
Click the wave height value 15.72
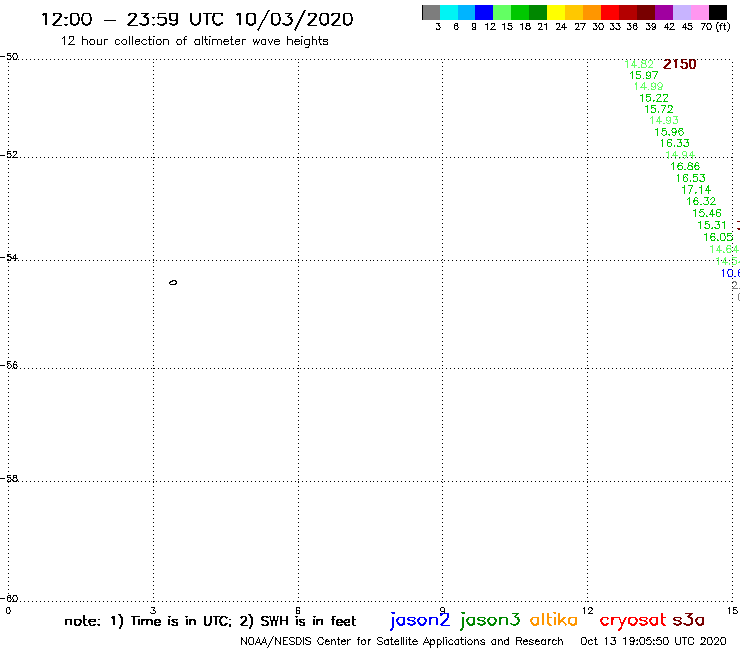click(x=659, y=109)
